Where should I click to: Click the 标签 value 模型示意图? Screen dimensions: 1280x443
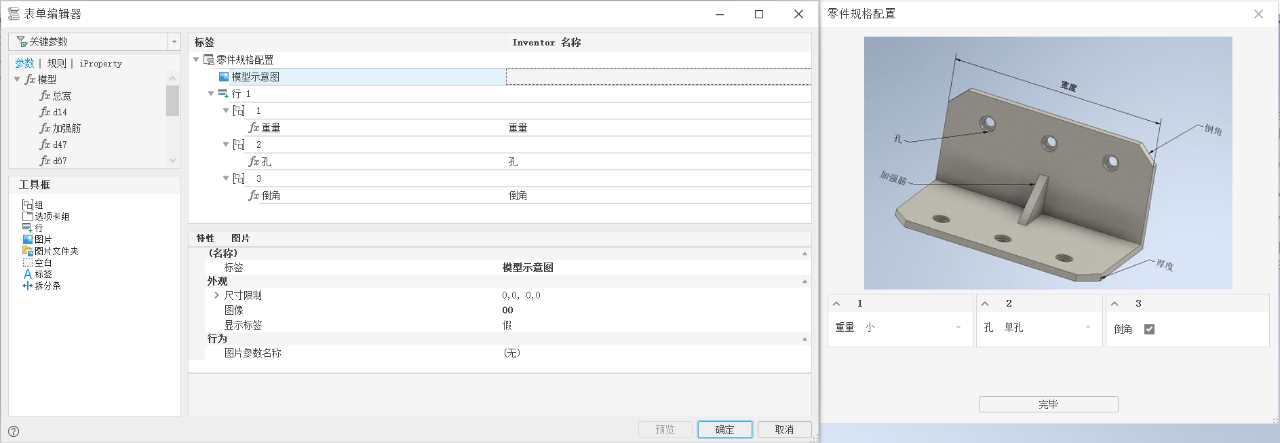[528, 268]
